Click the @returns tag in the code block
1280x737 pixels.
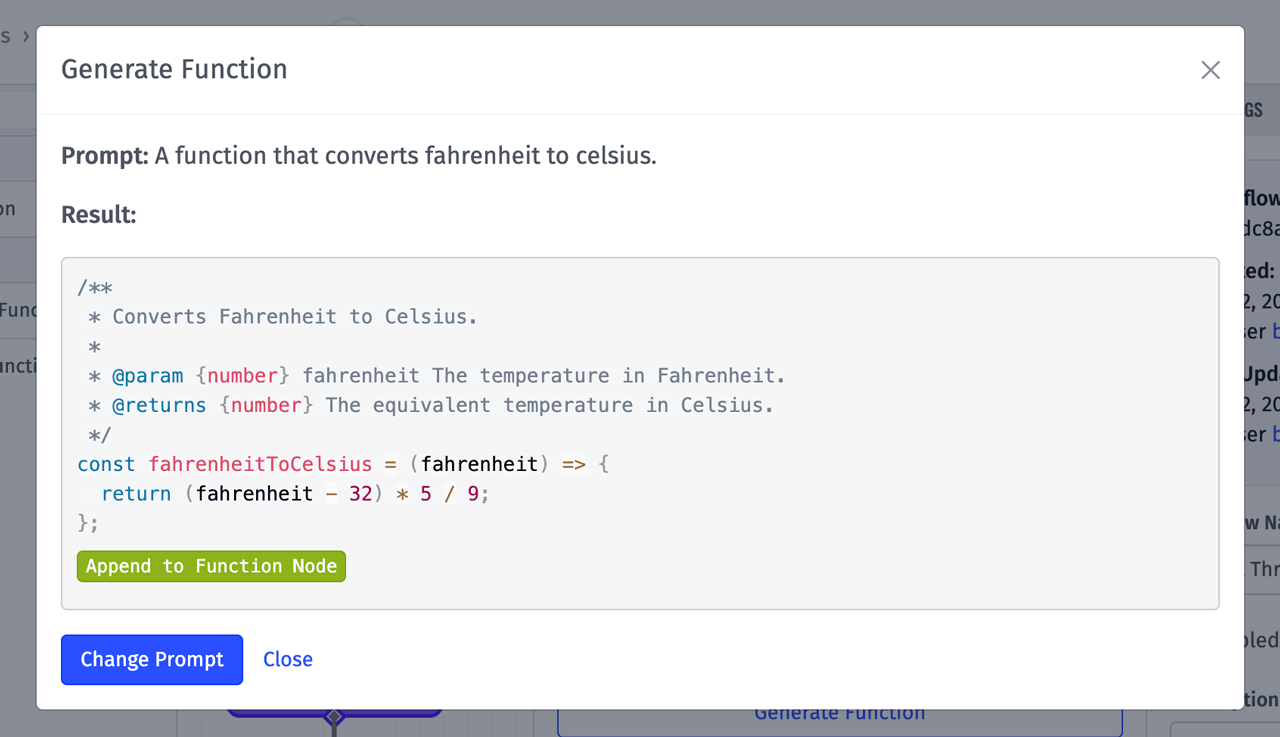tap(159, 405)
